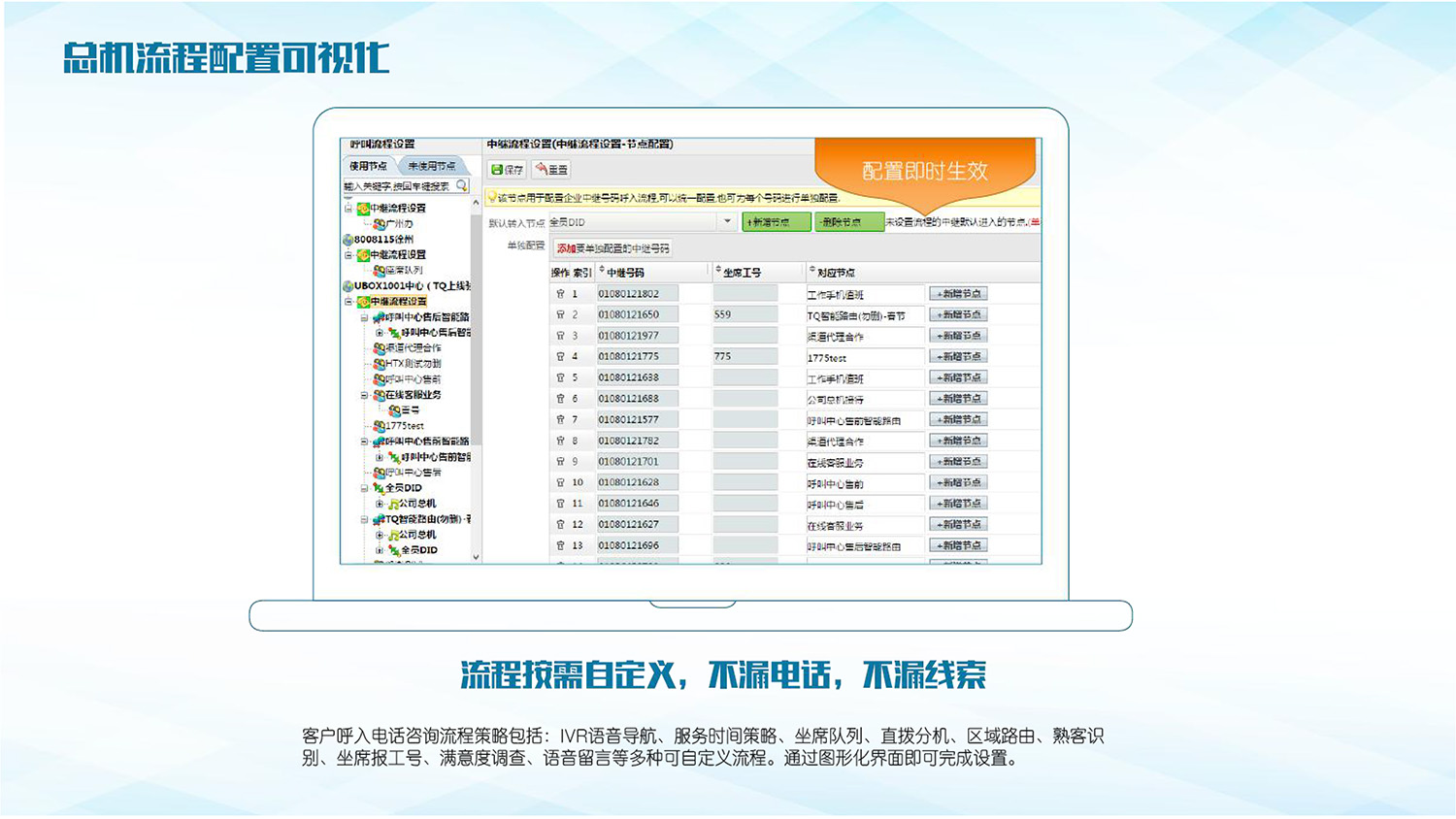Click the 渠道代理合作 tree node icon
This screenshot has height=819, width=1456.
[379, 348]
